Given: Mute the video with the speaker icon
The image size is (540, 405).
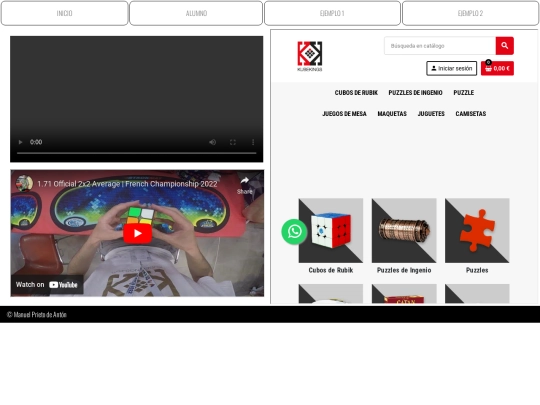Looking at the screenshot, I should click(212, 142).
